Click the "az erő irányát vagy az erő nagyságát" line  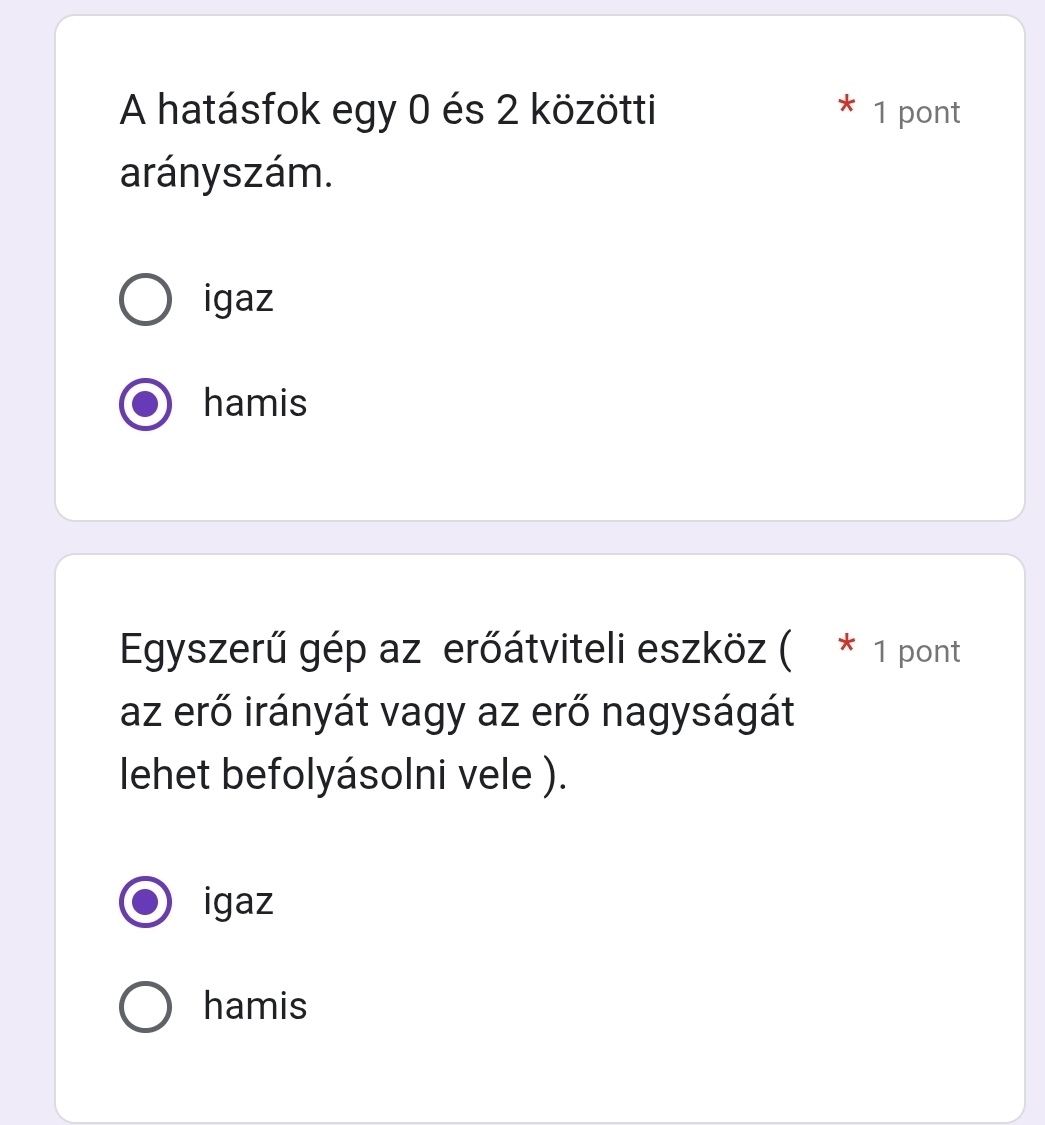pyautogui.click(x=457, y=712)
